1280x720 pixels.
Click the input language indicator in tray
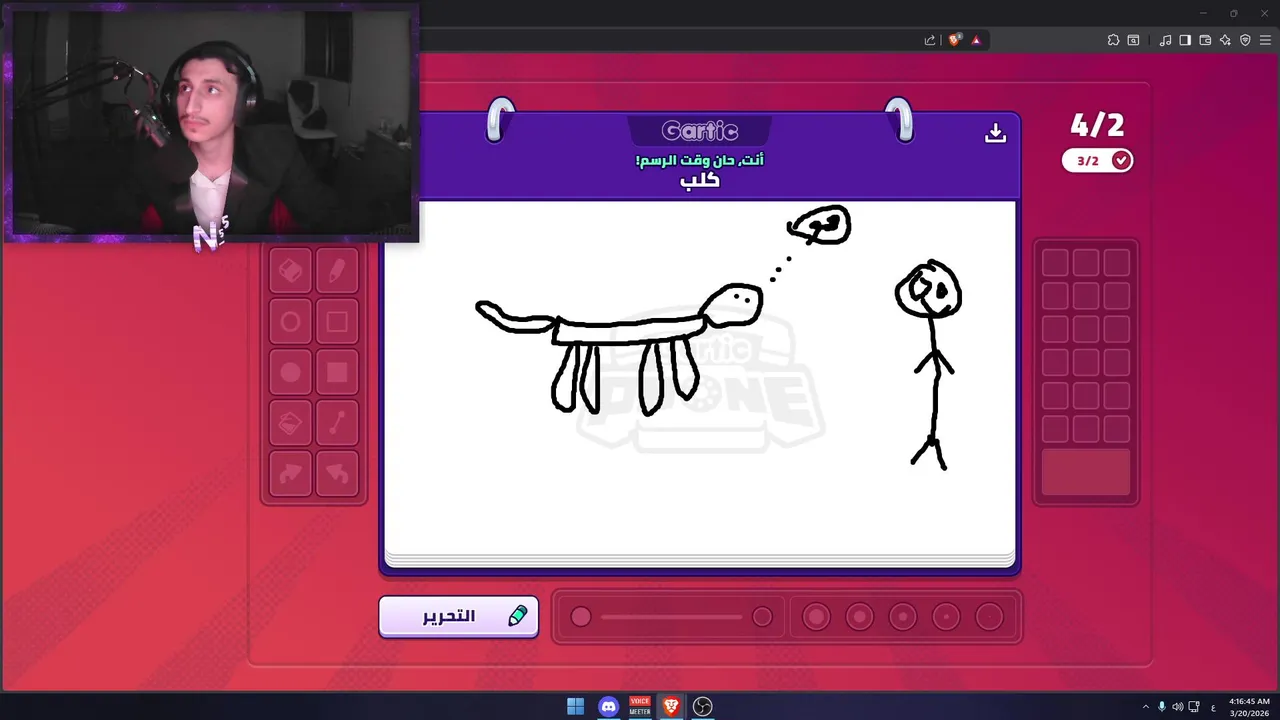(1214, 707)
